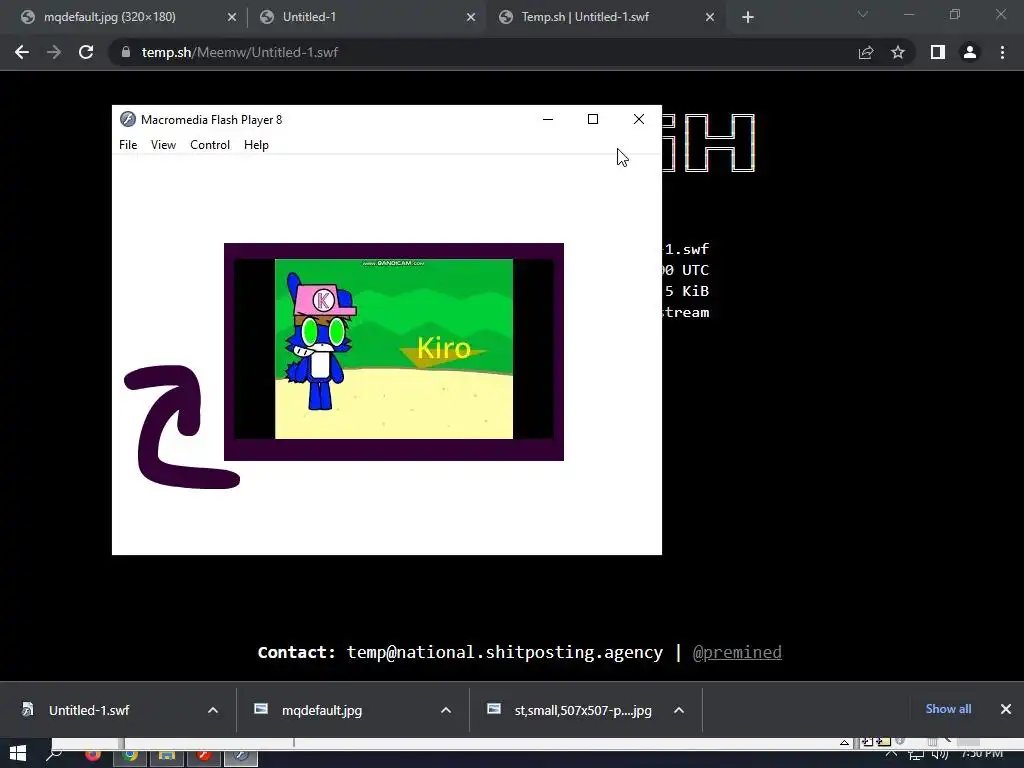Screen dimensions: 1024x768
Task: Switch to the Untitled-1 tab
Action: [366, 17]
